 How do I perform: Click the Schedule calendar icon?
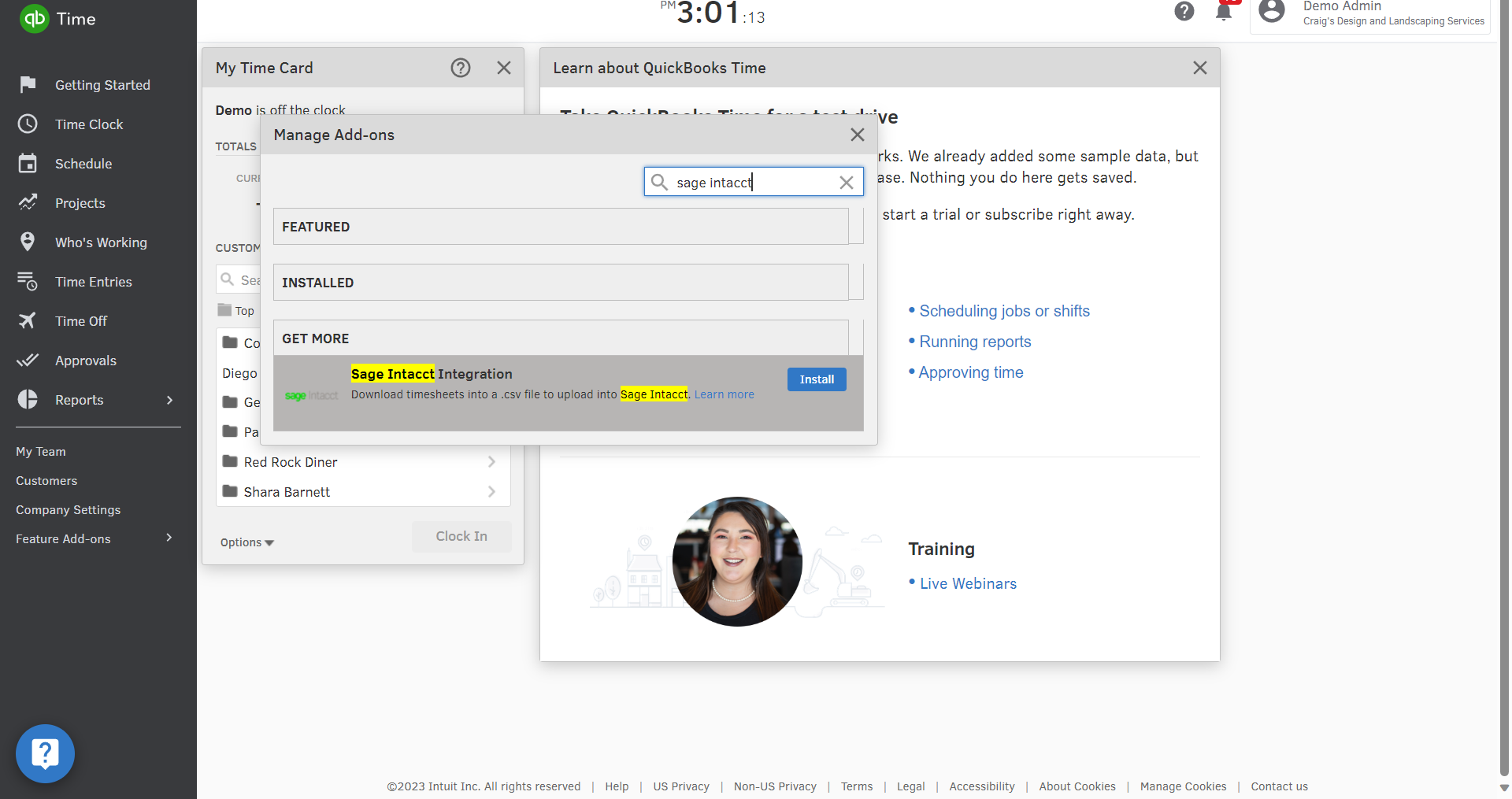pyautogui.click(x=28, y=163)
